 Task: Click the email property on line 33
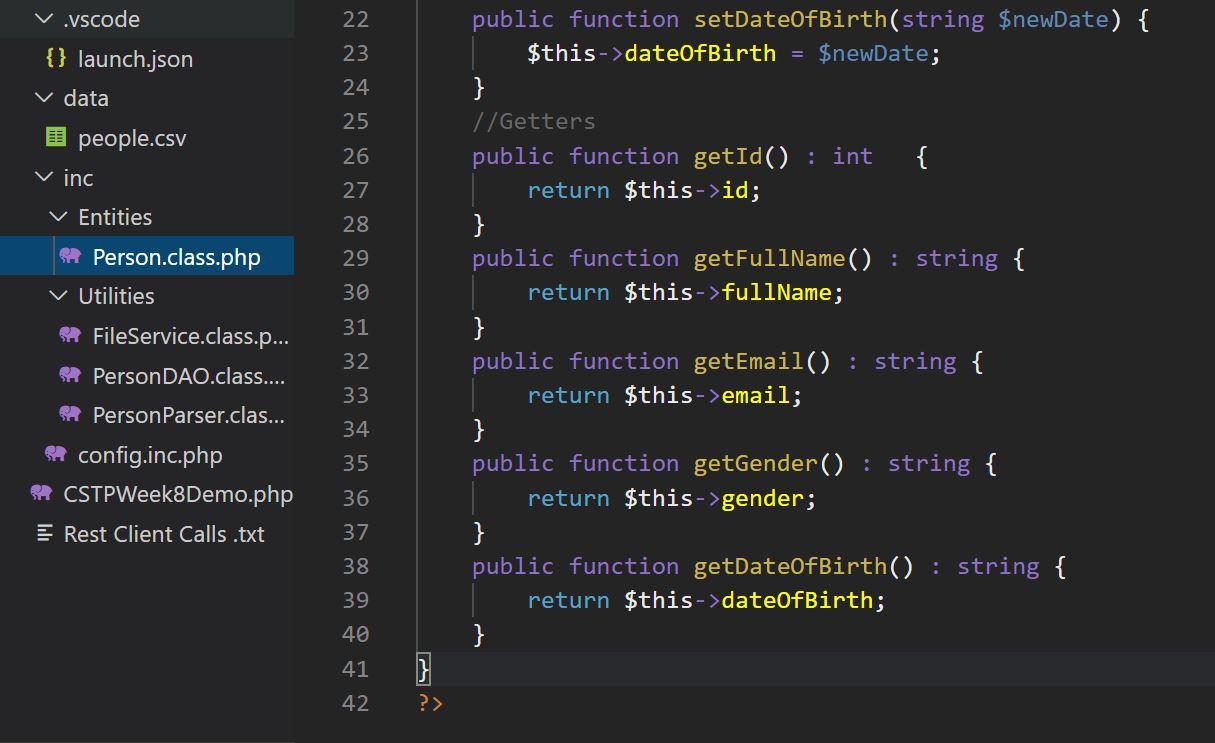pos(756,395)
